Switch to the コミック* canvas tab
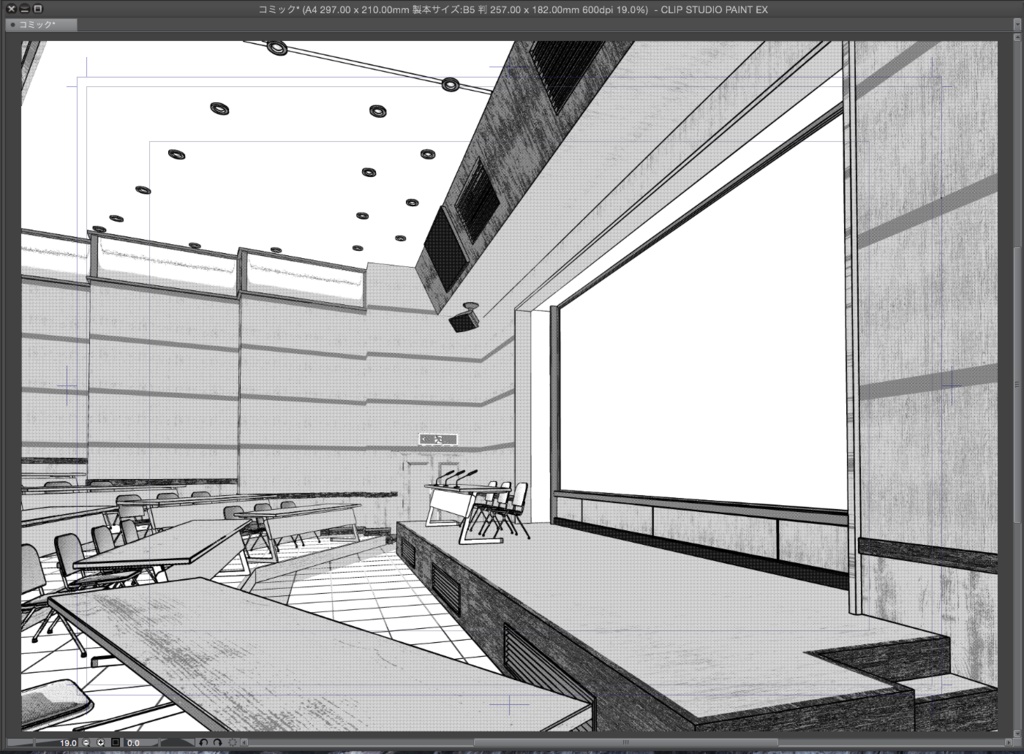 (x=38, y=24)
